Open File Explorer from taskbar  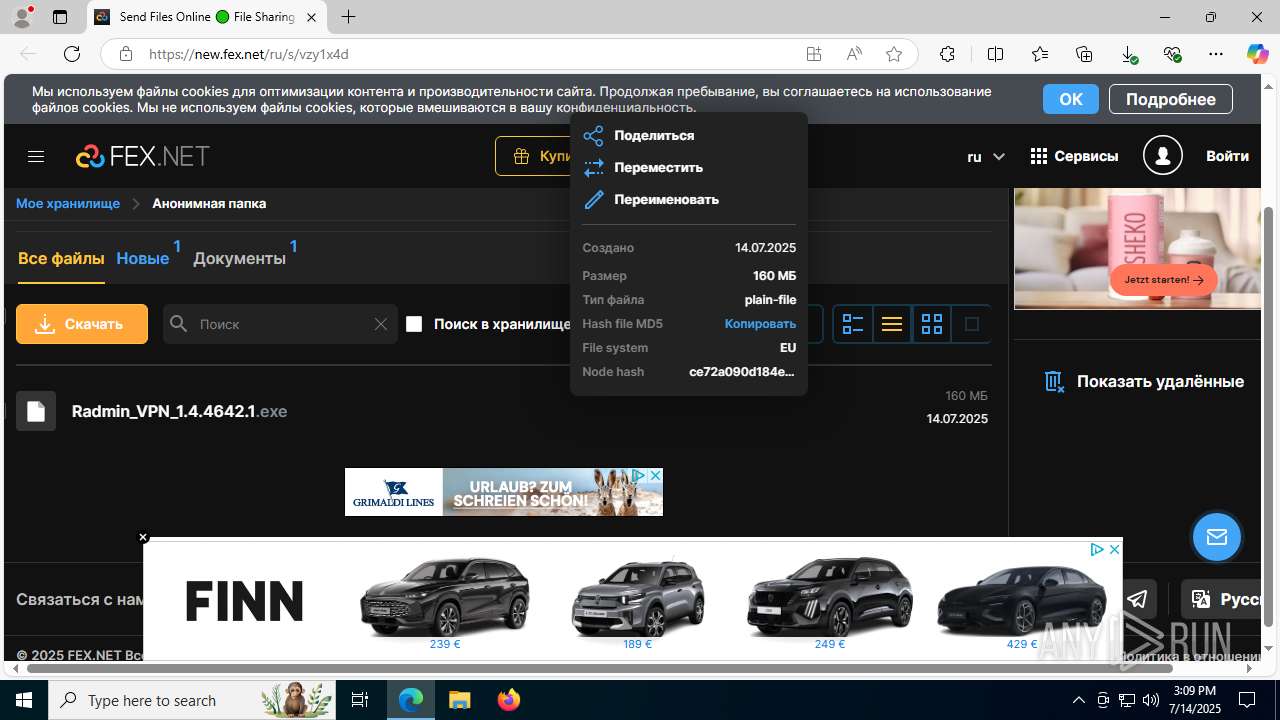click(x=459, y=700)
